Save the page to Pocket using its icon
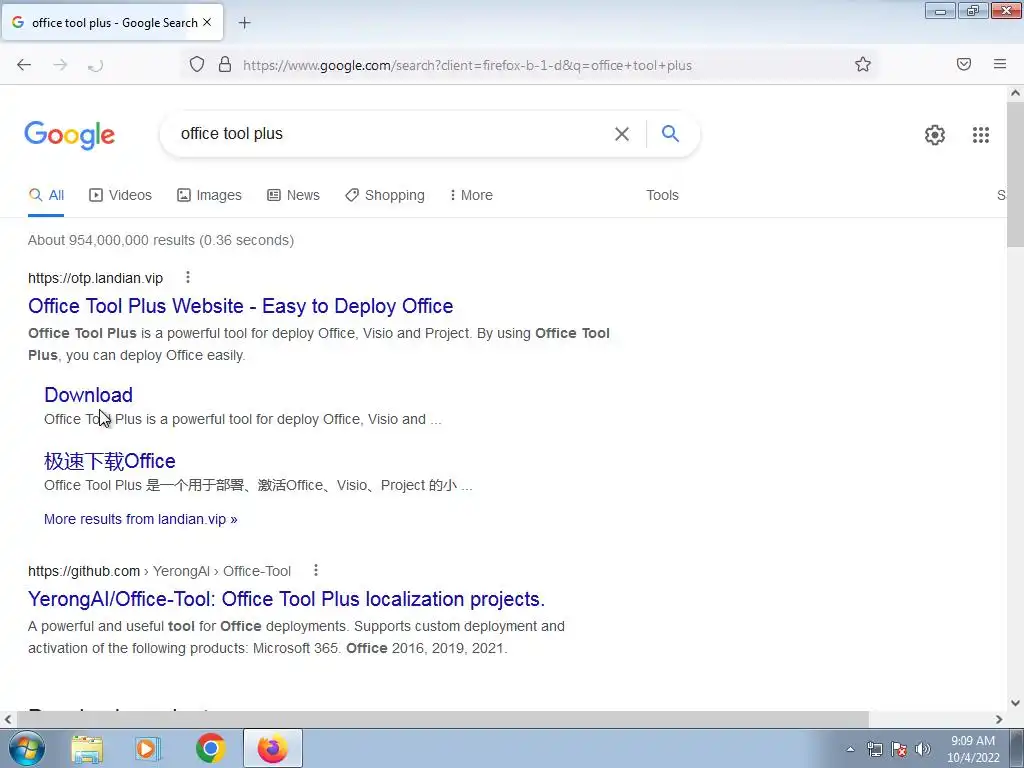The width and height of the screenshot is (1024, 768). tap(964, 64)
